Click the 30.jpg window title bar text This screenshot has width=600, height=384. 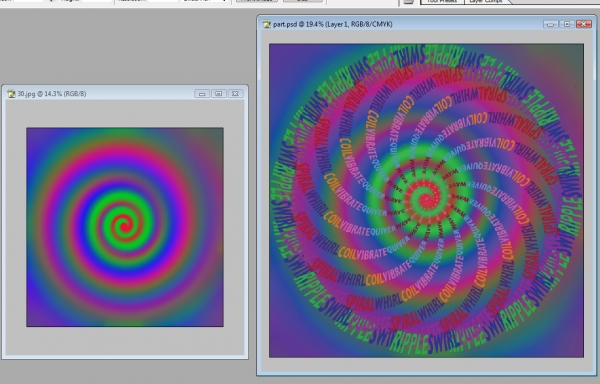[52, 94]
